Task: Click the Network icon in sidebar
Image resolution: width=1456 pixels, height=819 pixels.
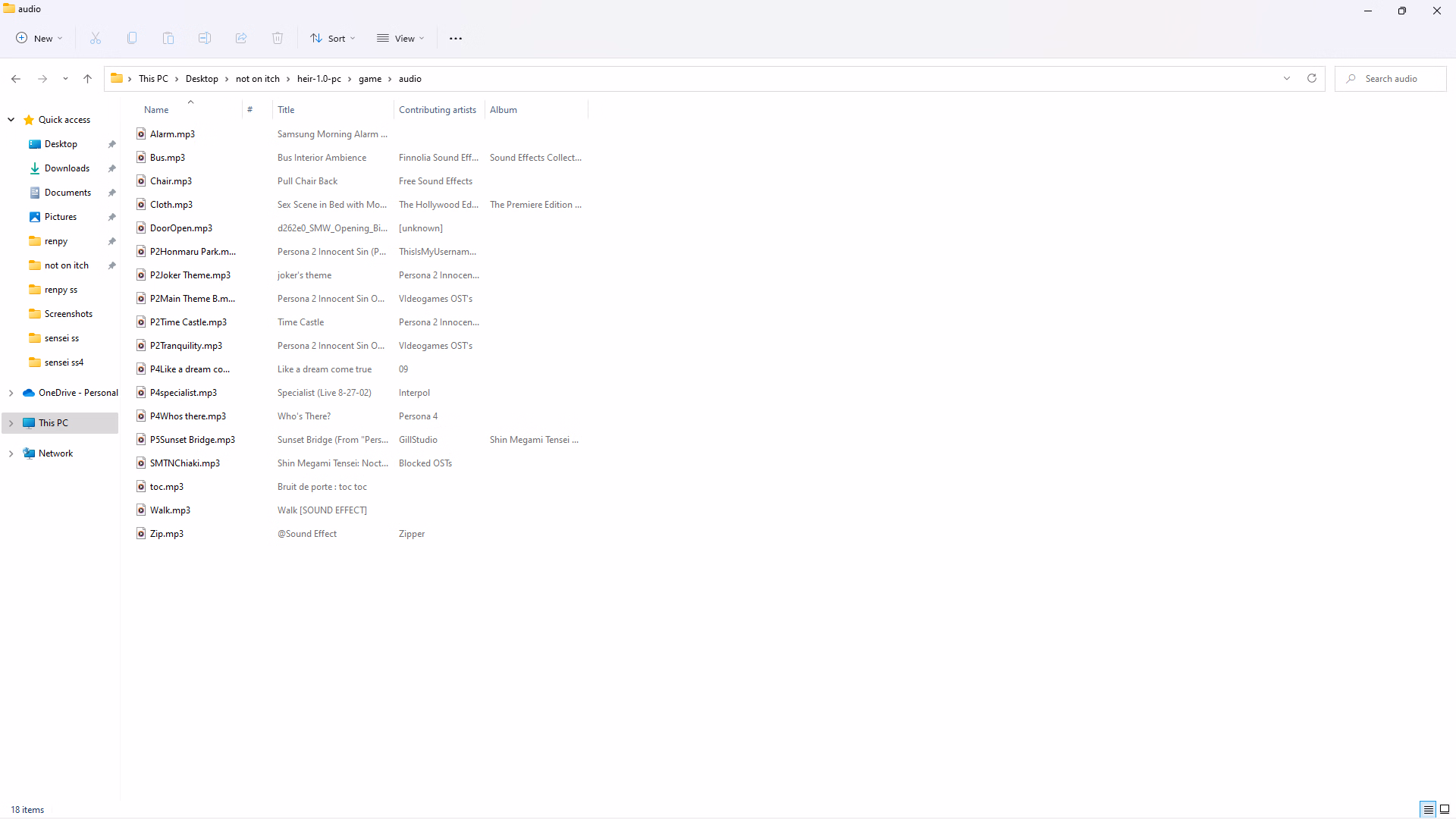Action: point(29,453)
